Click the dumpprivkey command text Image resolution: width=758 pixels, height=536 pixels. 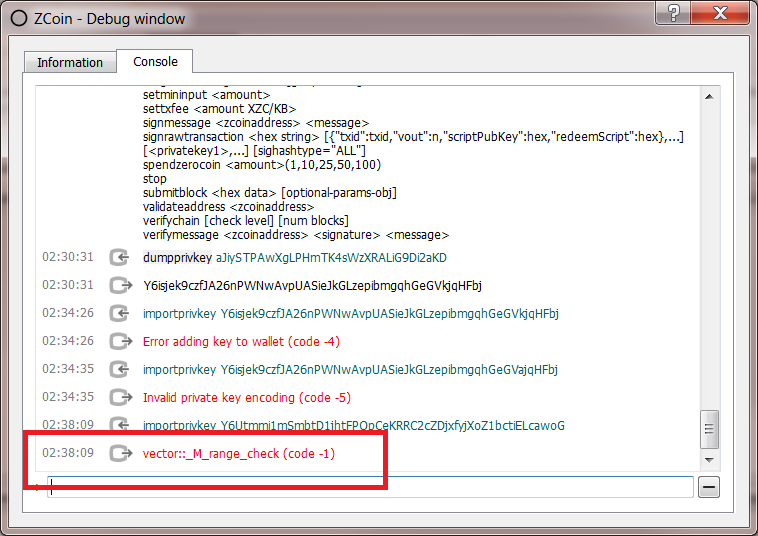[177, 258]
